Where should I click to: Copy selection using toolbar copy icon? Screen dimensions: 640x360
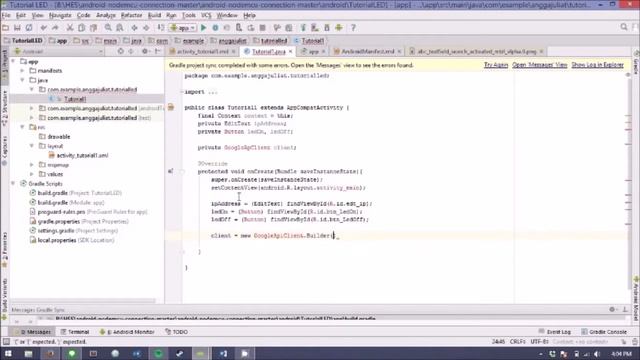coord(82,28)
